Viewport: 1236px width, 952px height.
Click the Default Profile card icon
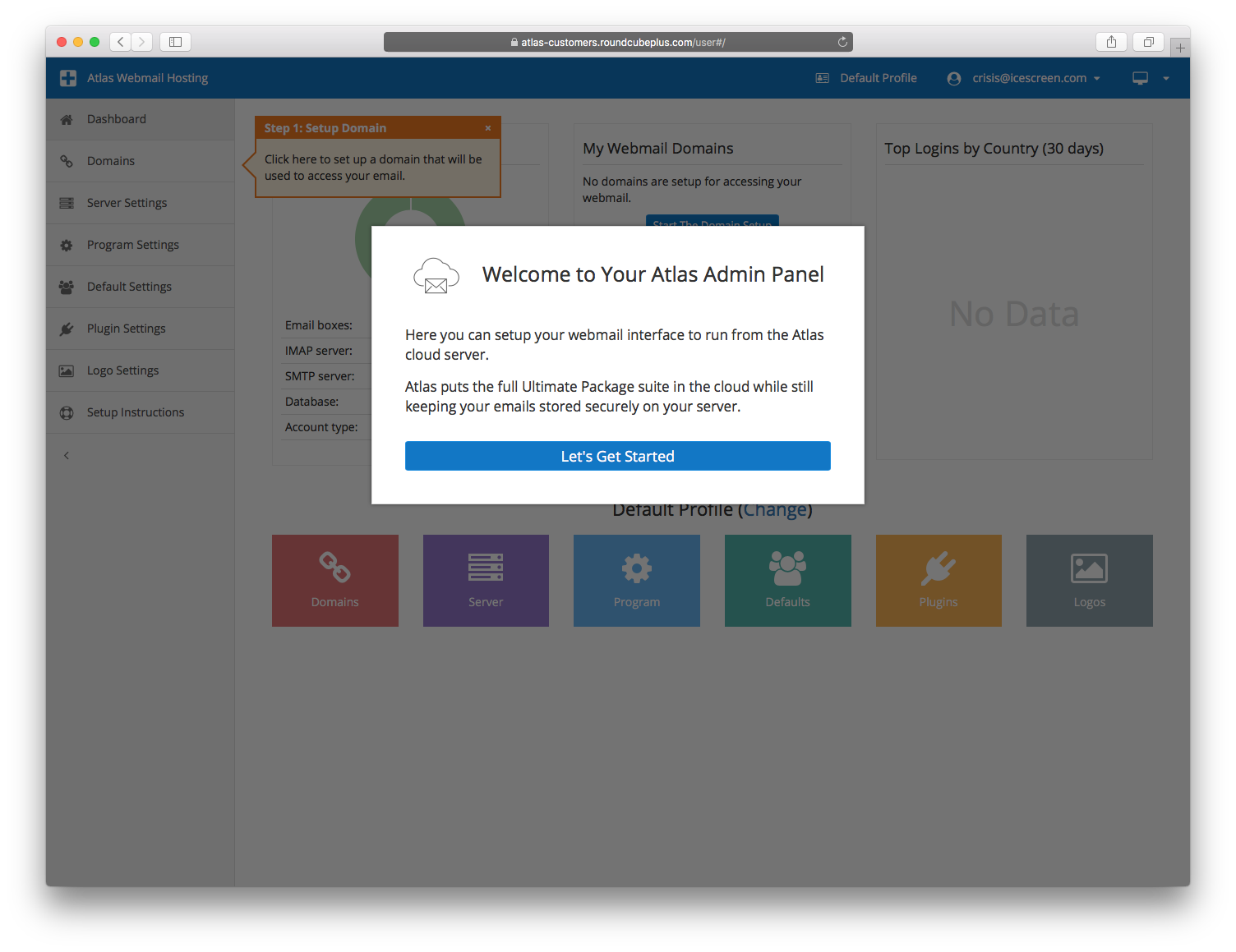(x=823, y=78)
